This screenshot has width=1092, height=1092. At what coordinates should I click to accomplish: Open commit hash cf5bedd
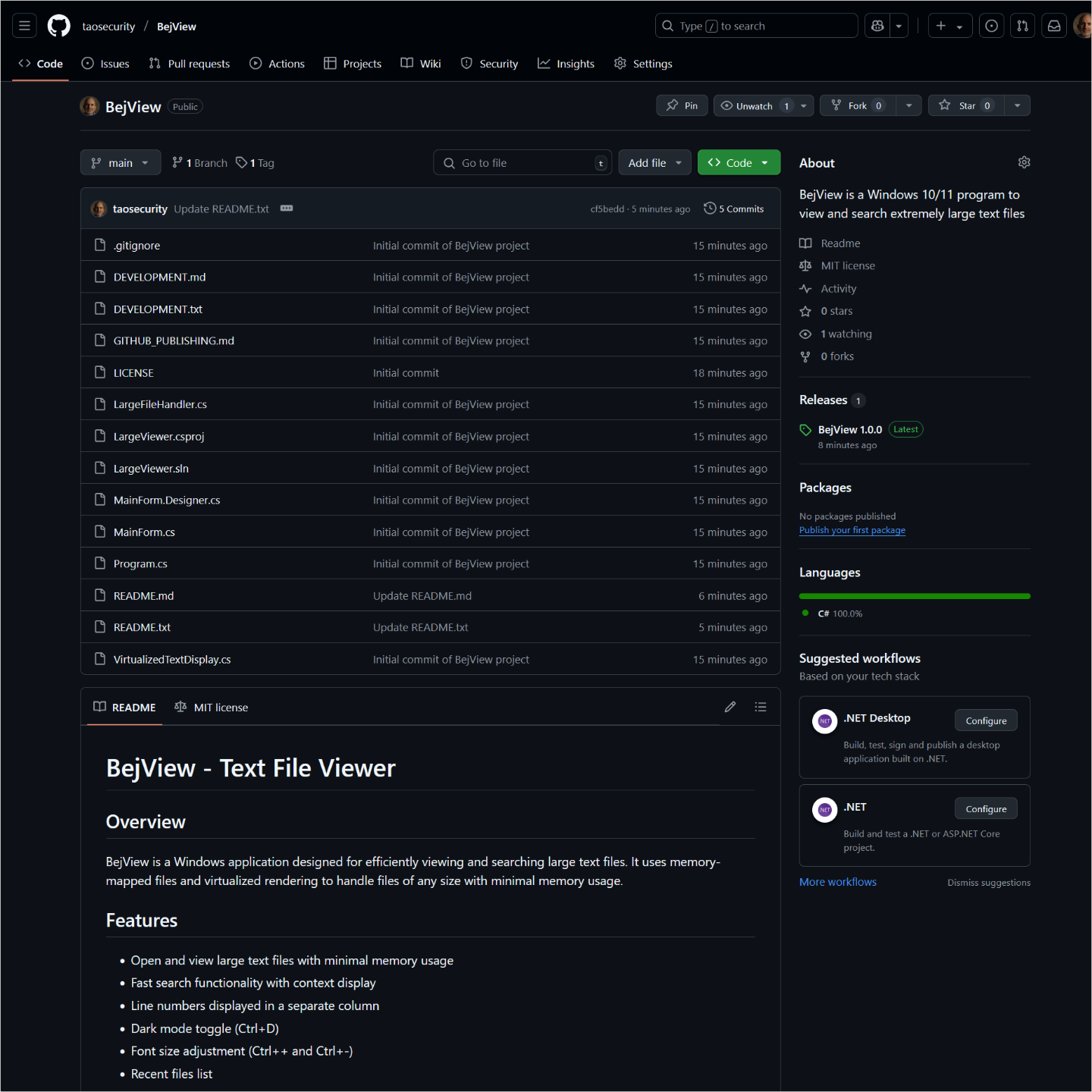[607, 209]
